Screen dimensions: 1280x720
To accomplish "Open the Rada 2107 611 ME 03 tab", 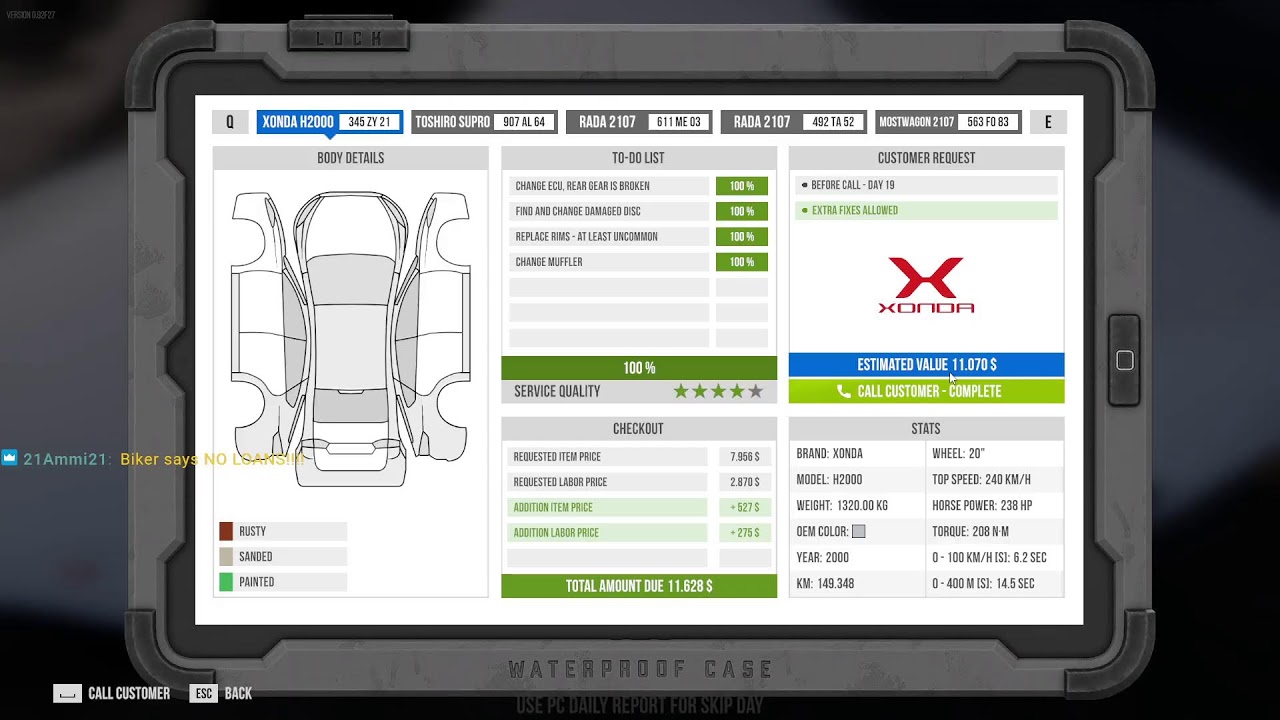I will pyautogui.click(x=639, y=122).
